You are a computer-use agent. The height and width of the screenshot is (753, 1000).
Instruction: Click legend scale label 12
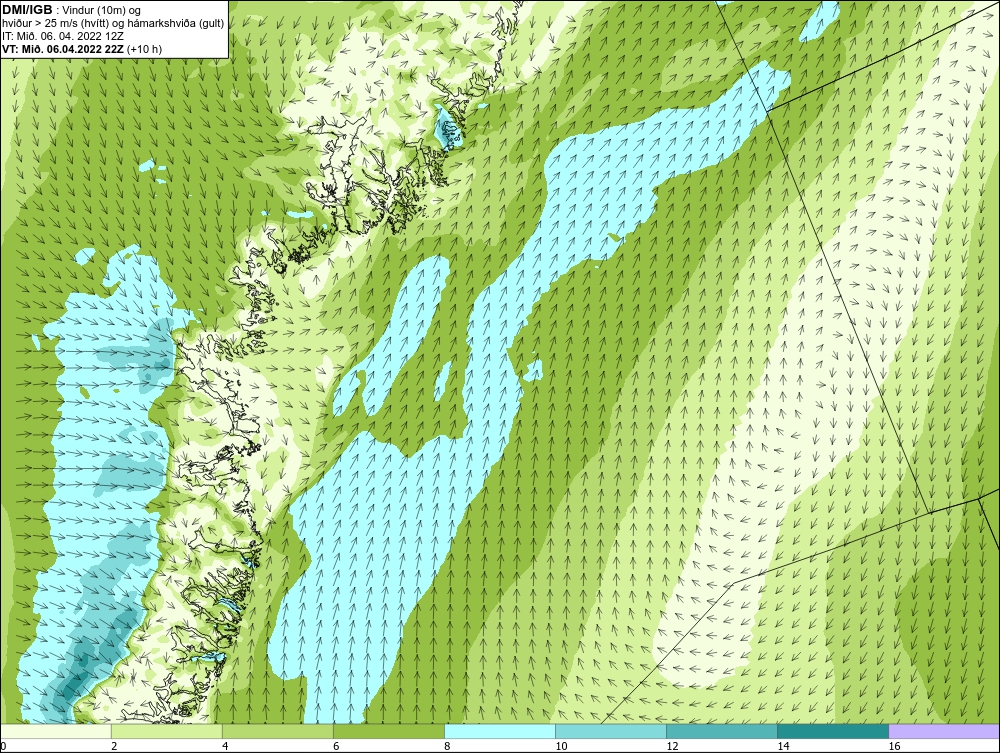coord(672,746)
